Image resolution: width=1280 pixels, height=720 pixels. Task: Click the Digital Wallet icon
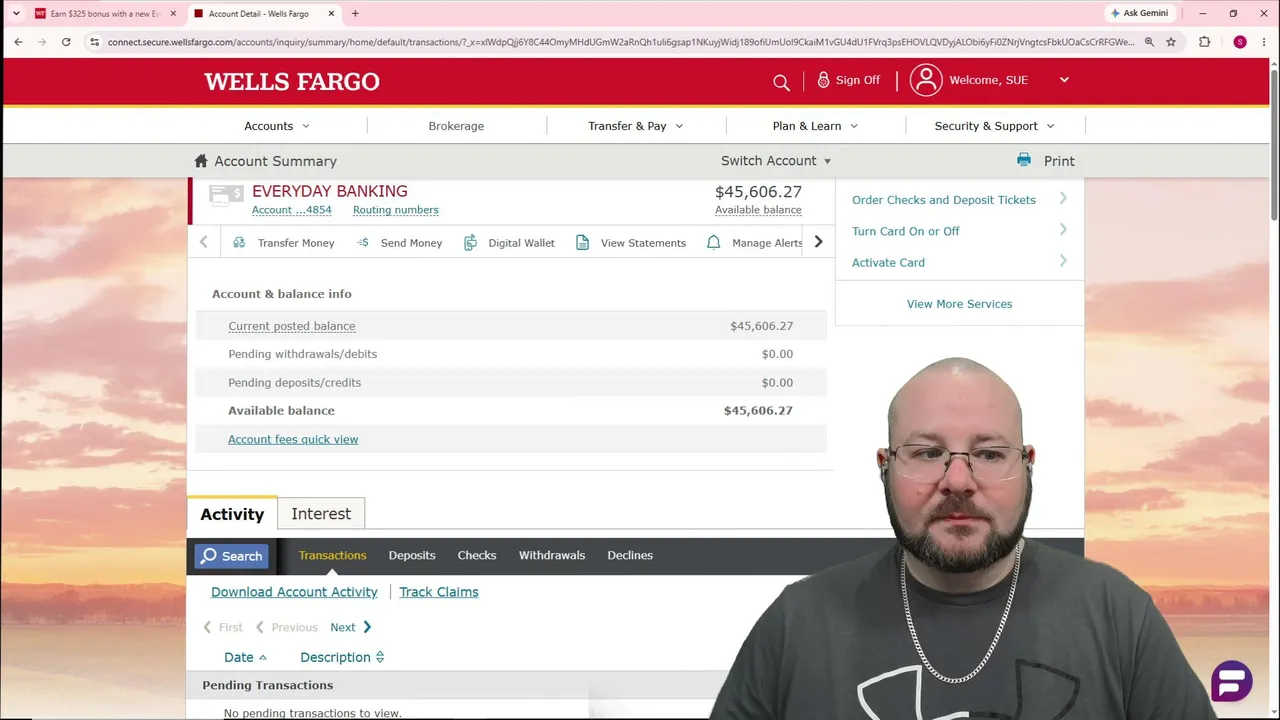470,243
